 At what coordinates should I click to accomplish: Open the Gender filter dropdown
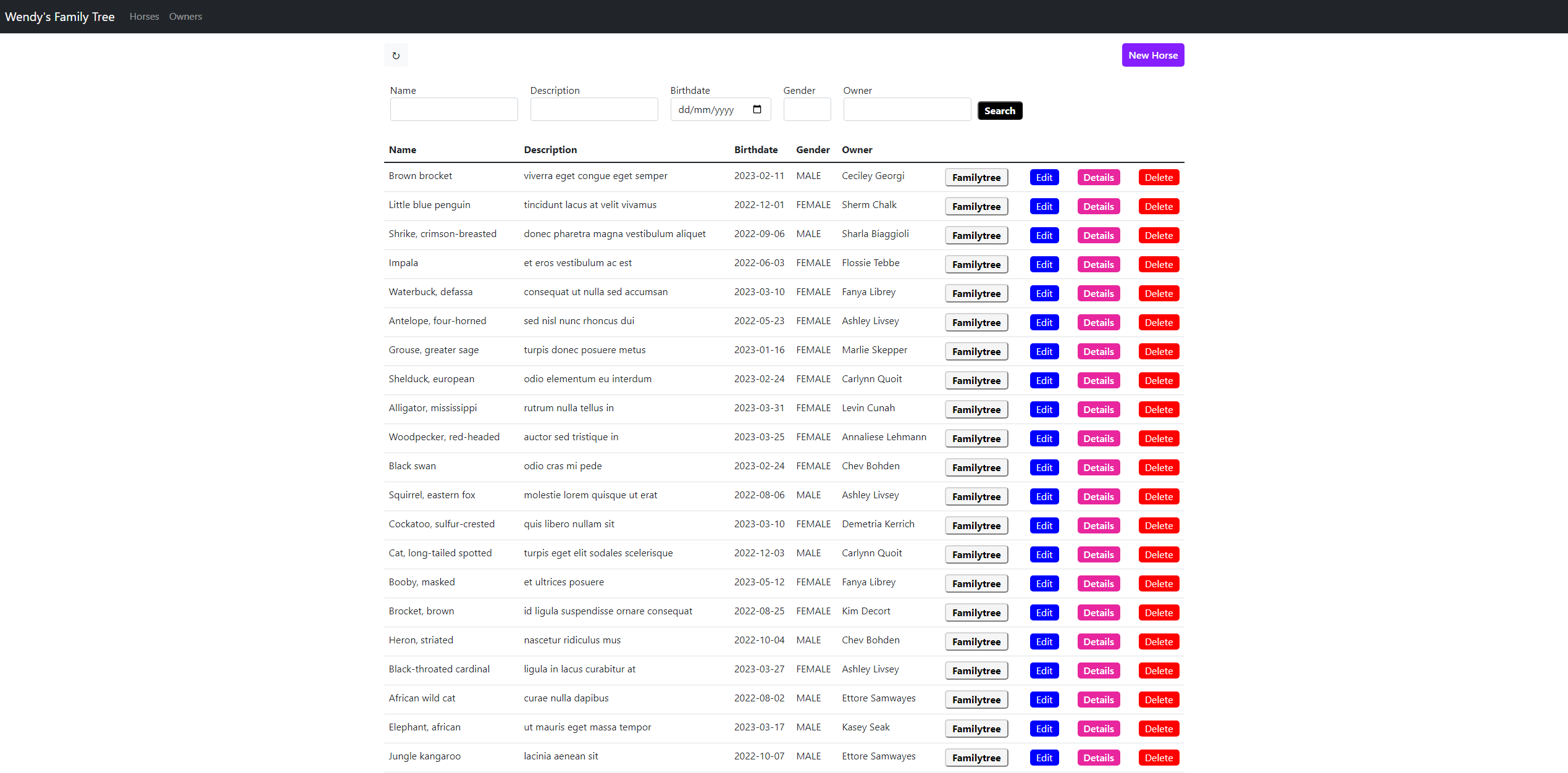click(x=807, y=109)
